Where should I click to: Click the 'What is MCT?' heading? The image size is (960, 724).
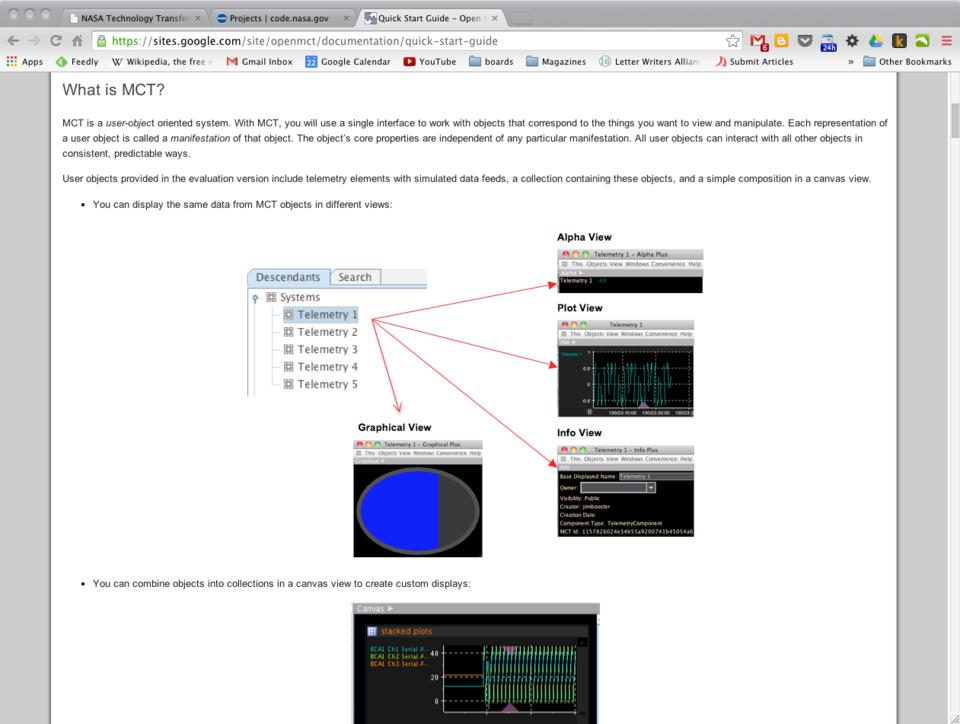point(113,90)
